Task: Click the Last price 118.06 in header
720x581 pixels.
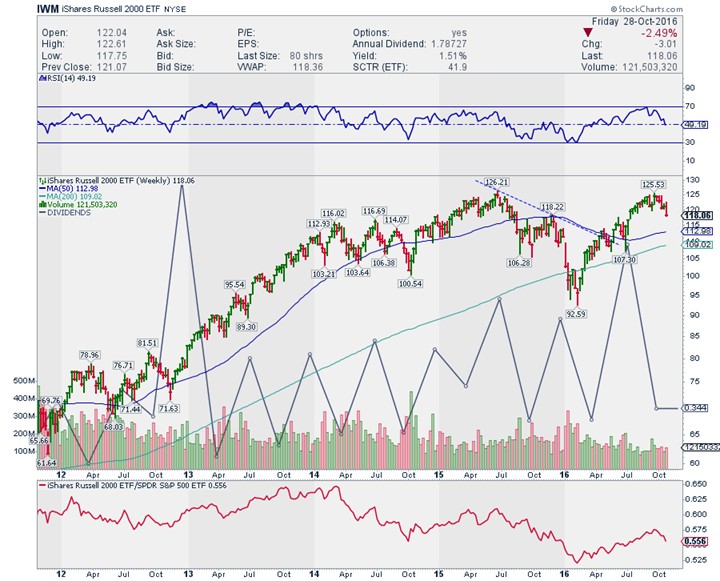Action: click(662, 56)
